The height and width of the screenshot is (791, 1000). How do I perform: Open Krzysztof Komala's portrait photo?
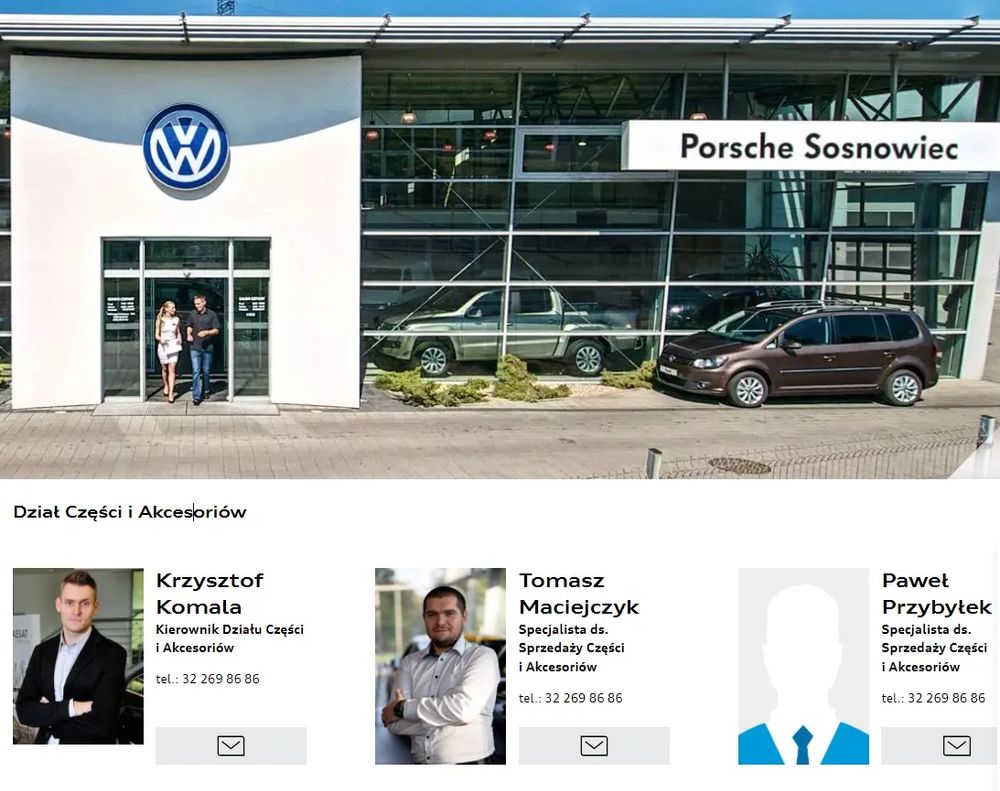click(78, 656)
